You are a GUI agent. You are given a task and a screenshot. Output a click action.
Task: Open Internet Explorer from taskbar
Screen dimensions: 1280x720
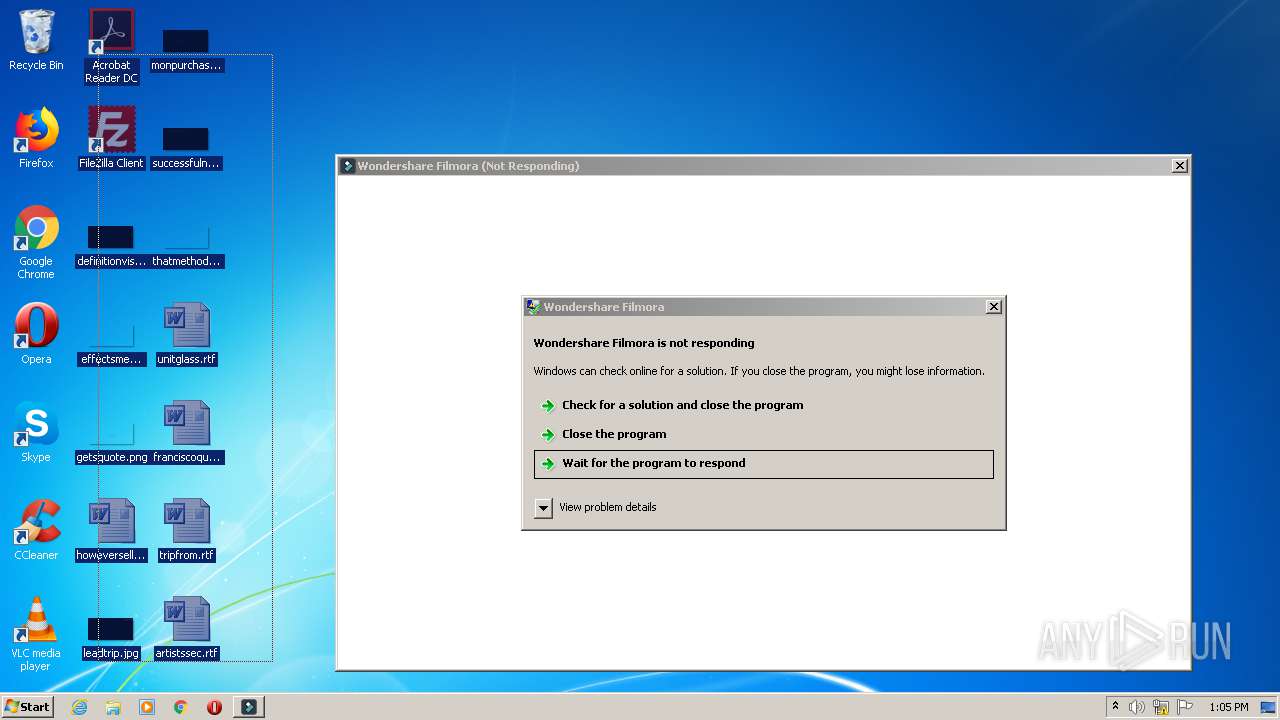click(x=80, y=707)
